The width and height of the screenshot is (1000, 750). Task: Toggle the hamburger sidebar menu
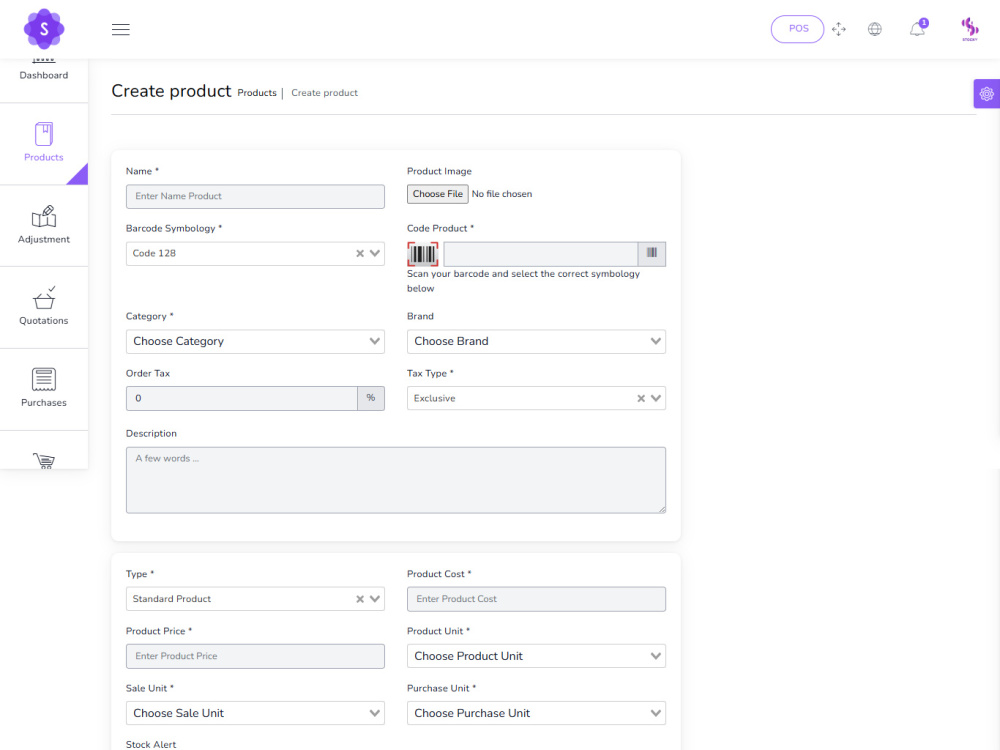(x=121, y=29)
